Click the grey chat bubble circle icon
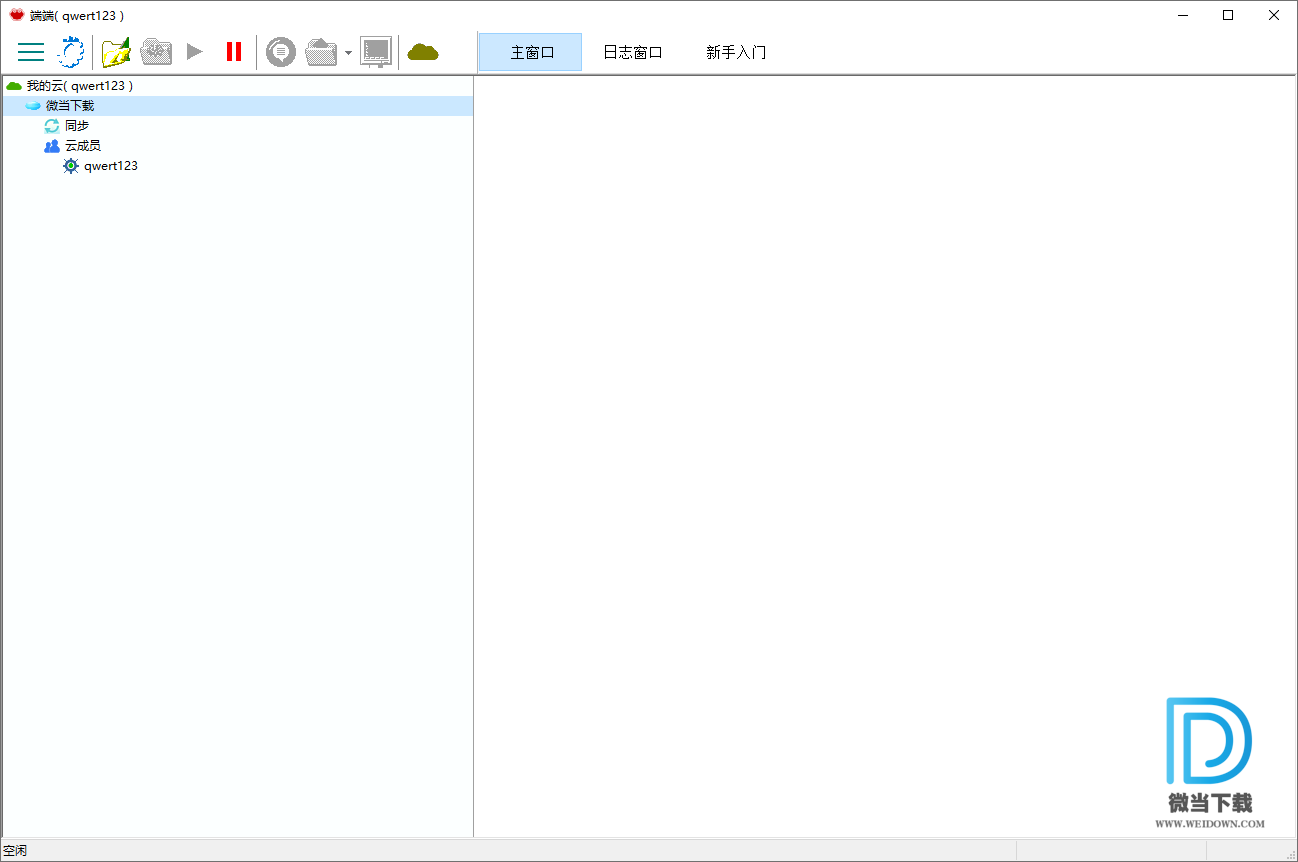The image size is (1298, 862). coord(281,52)
